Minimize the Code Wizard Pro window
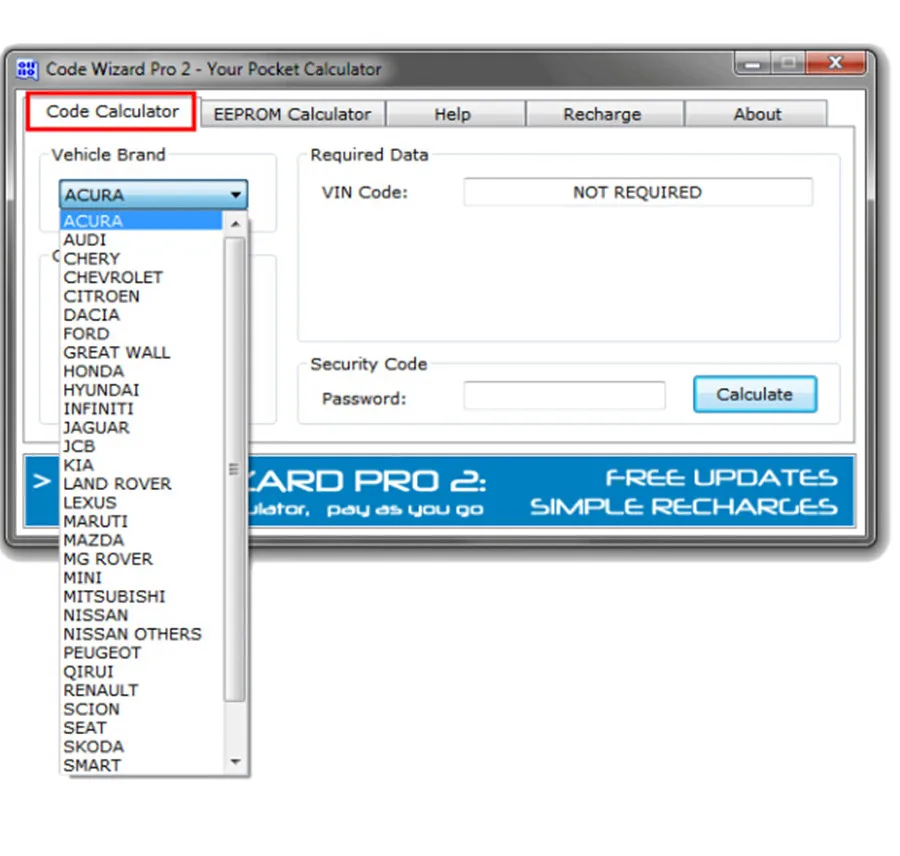 click(752, 63)
